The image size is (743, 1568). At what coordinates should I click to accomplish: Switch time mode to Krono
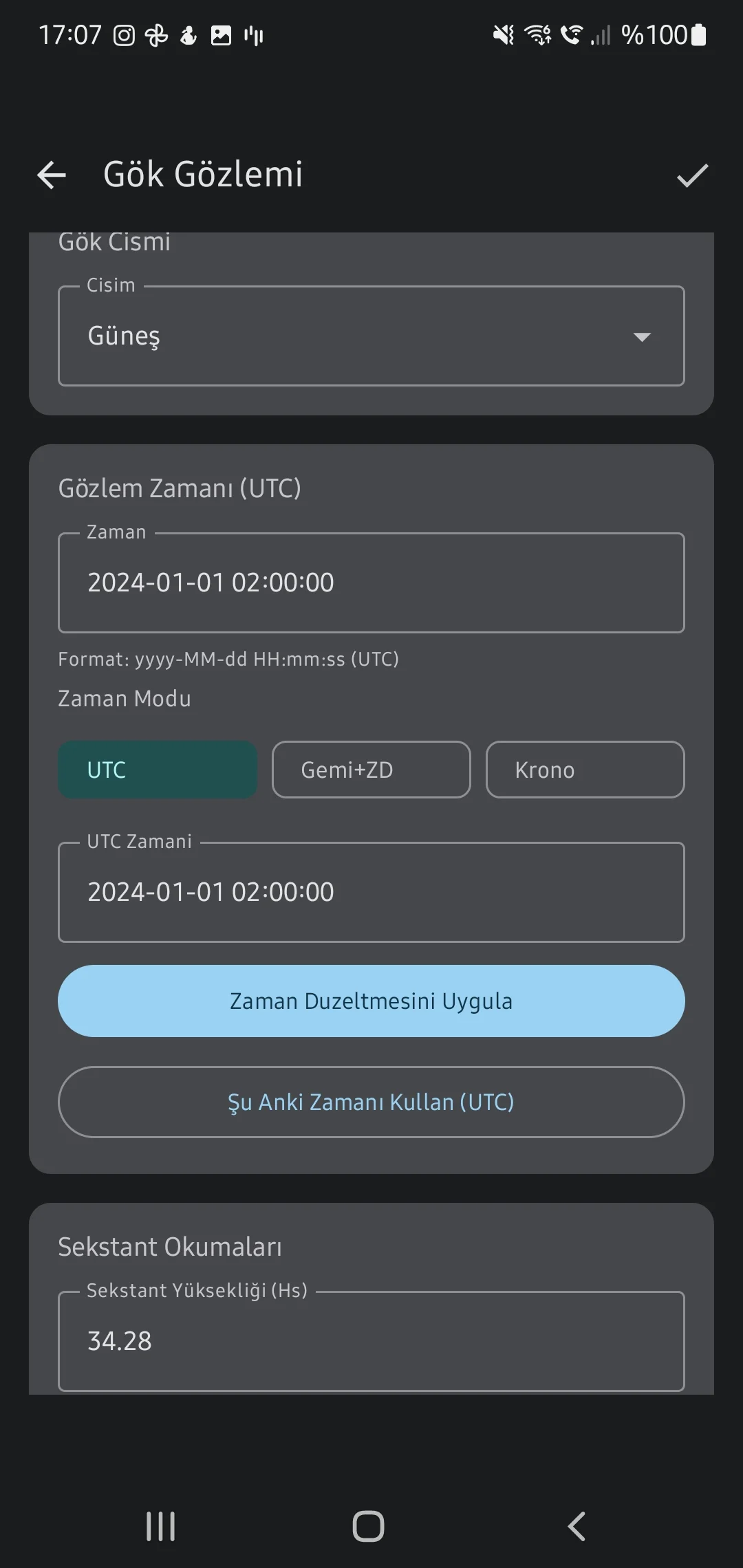(584, 770)
